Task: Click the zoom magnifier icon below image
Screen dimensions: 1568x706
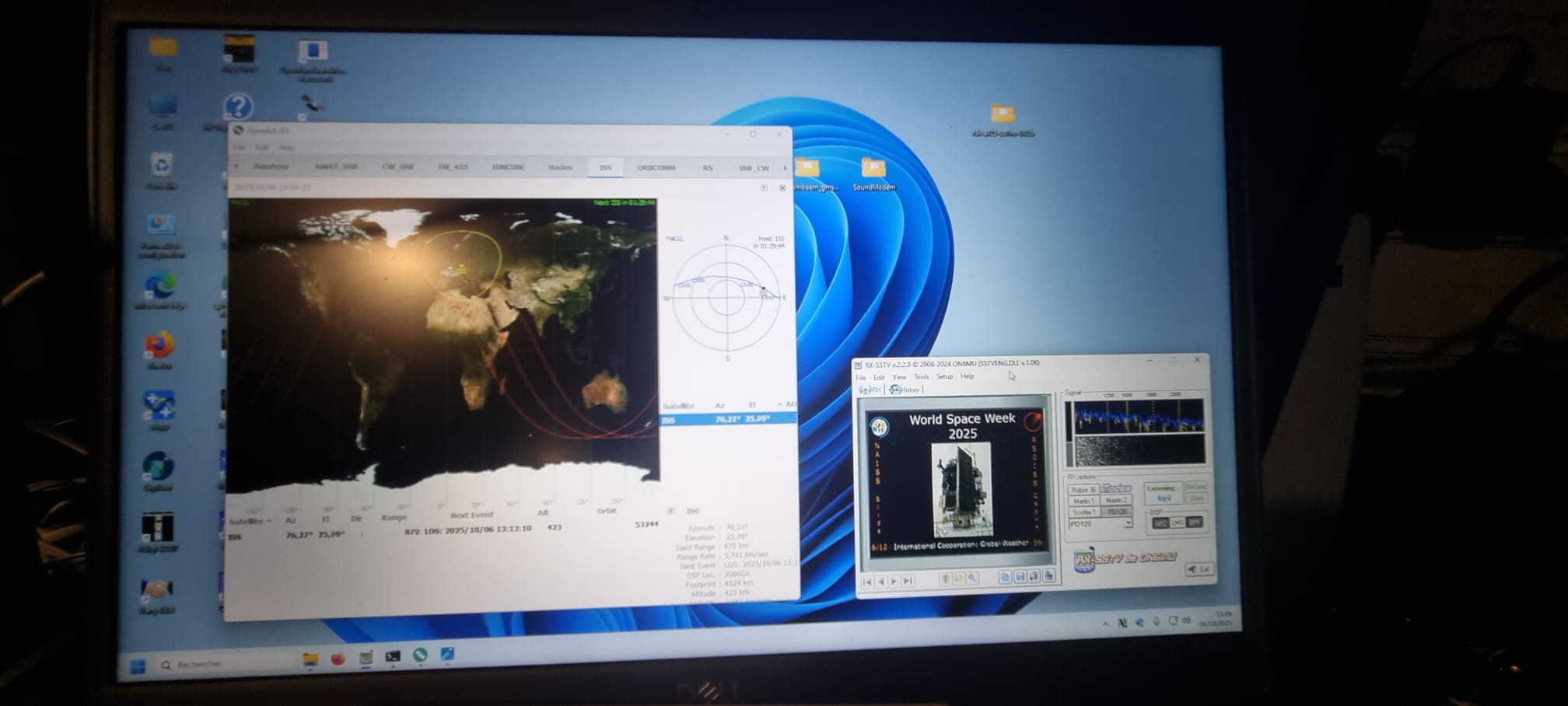Action: (x=972, y=578)
